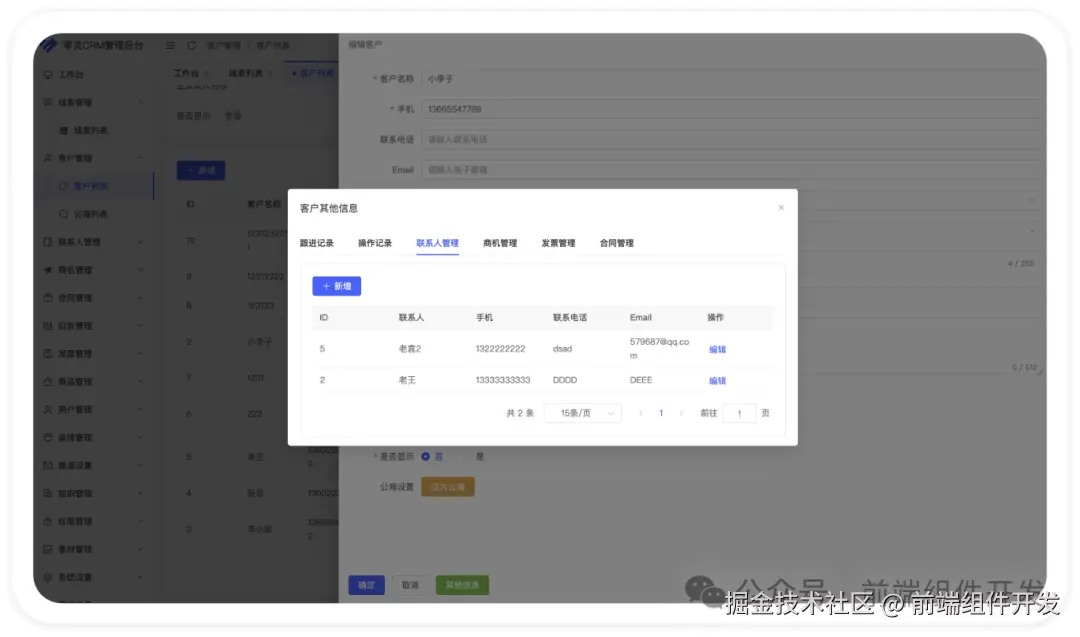The width and height of the screenshot is (1080, 637).
Task: Click inside the 前往 page number input
Action: click(x=739, y=412)
